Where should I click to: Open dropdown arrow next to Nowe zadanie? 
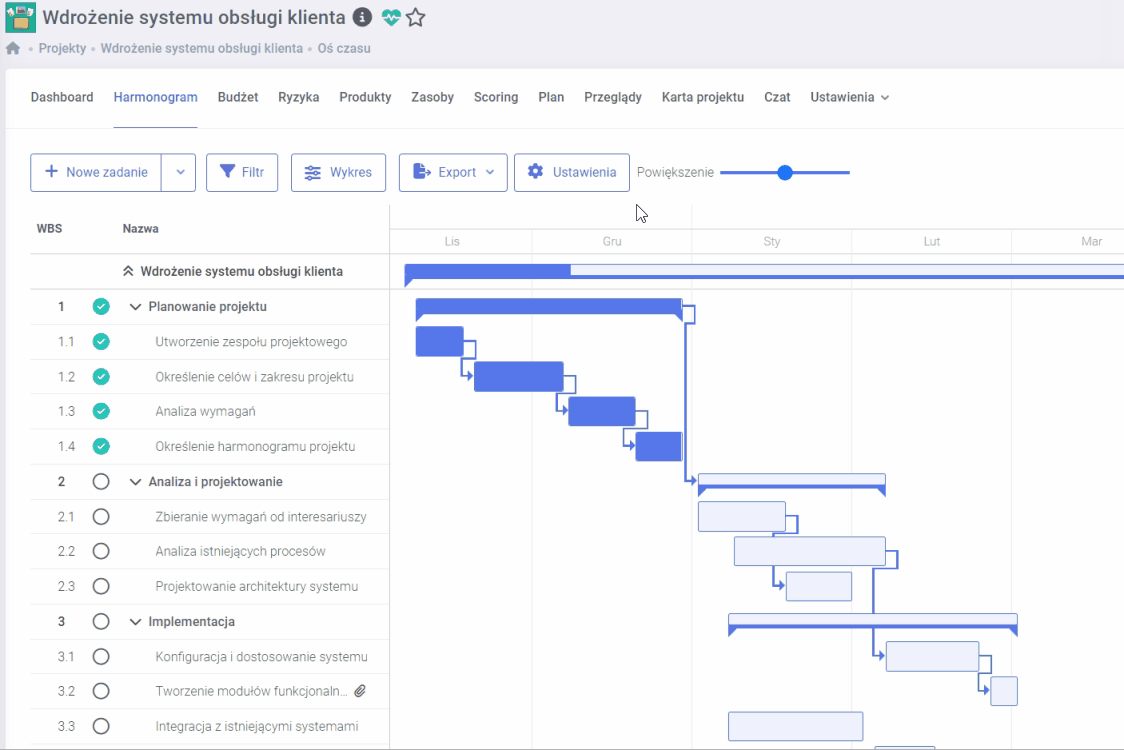pyautogui.click(x=180, y=172)
